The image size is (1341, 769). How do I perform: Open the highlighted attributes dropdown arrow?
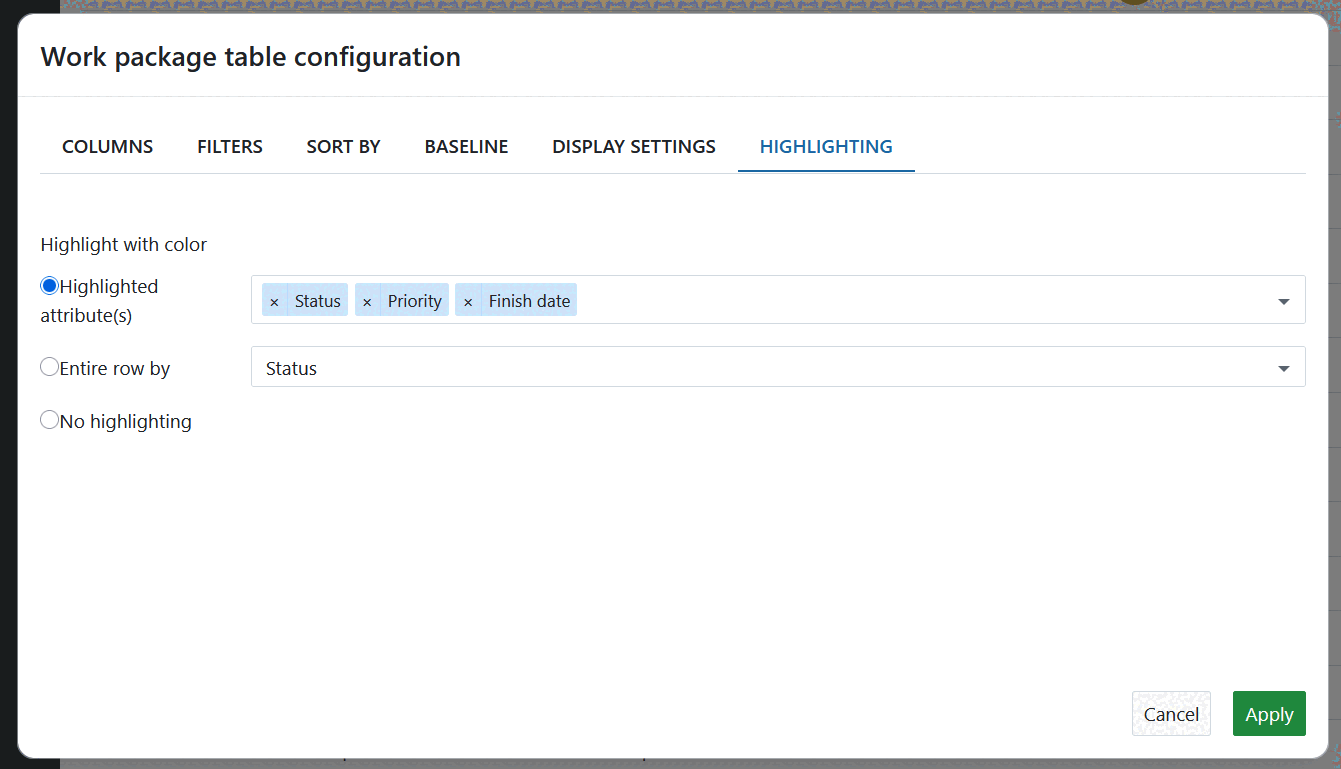pyautogui.click(x=1283, y=299)
